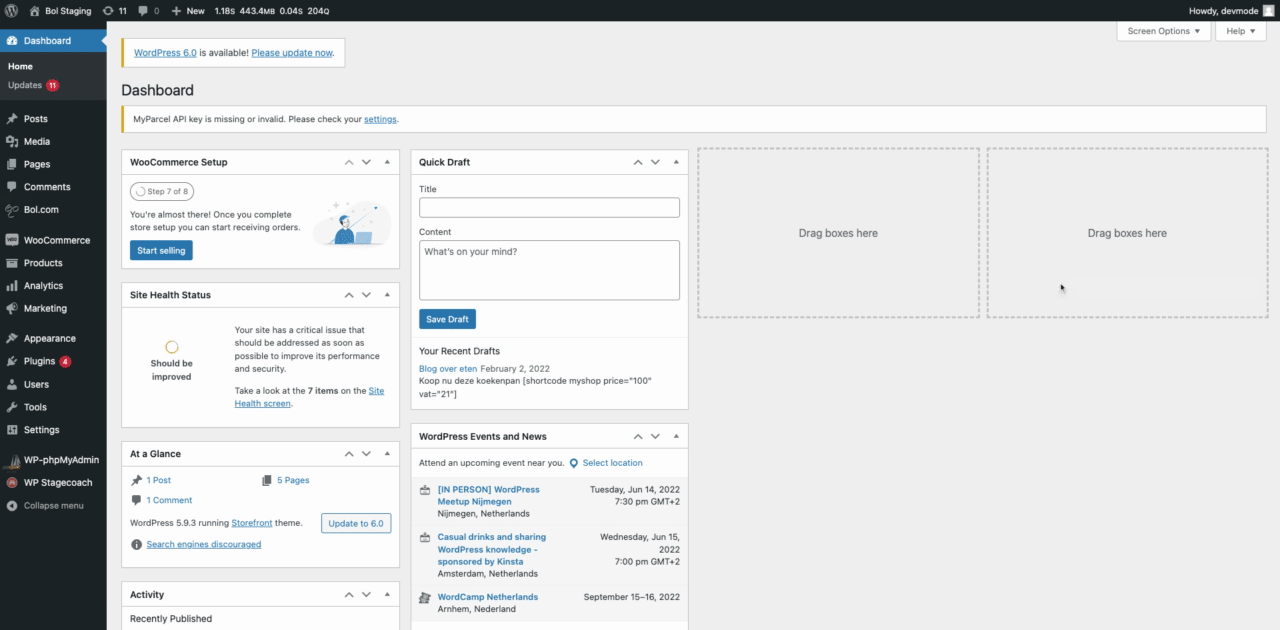Open the WordPress logo menu in admin bar
The image size is (1280, 630).
(11, 11)
